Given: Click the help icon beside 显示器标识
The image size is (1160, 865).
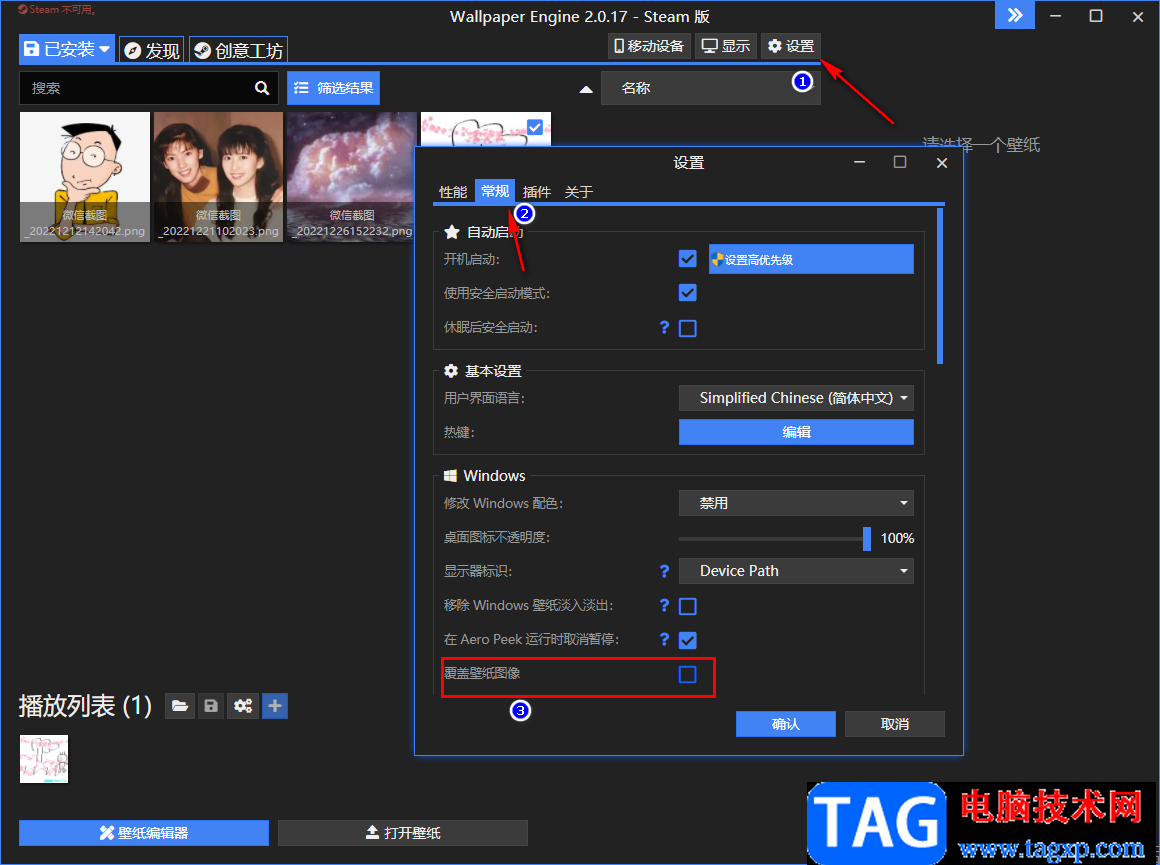Looking at the screenshot, I should [x=664, y=571].
